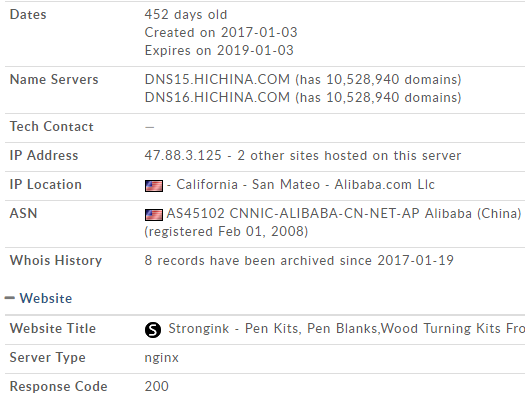Click the nginx server type value
Screen dimensions: 525x402
(x=162, y=358)
